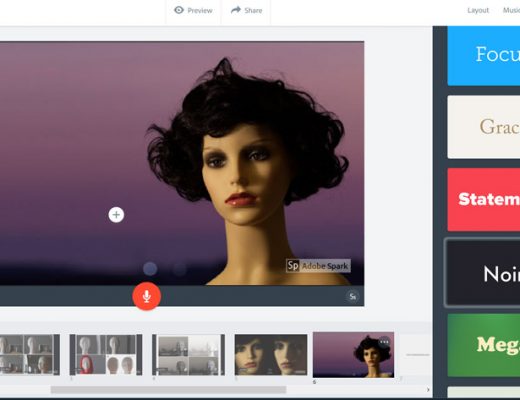Screen dimensions: 520x400
Task: Click the white plus add-content button
Action: pyautogui.click(x=116, y=215)
